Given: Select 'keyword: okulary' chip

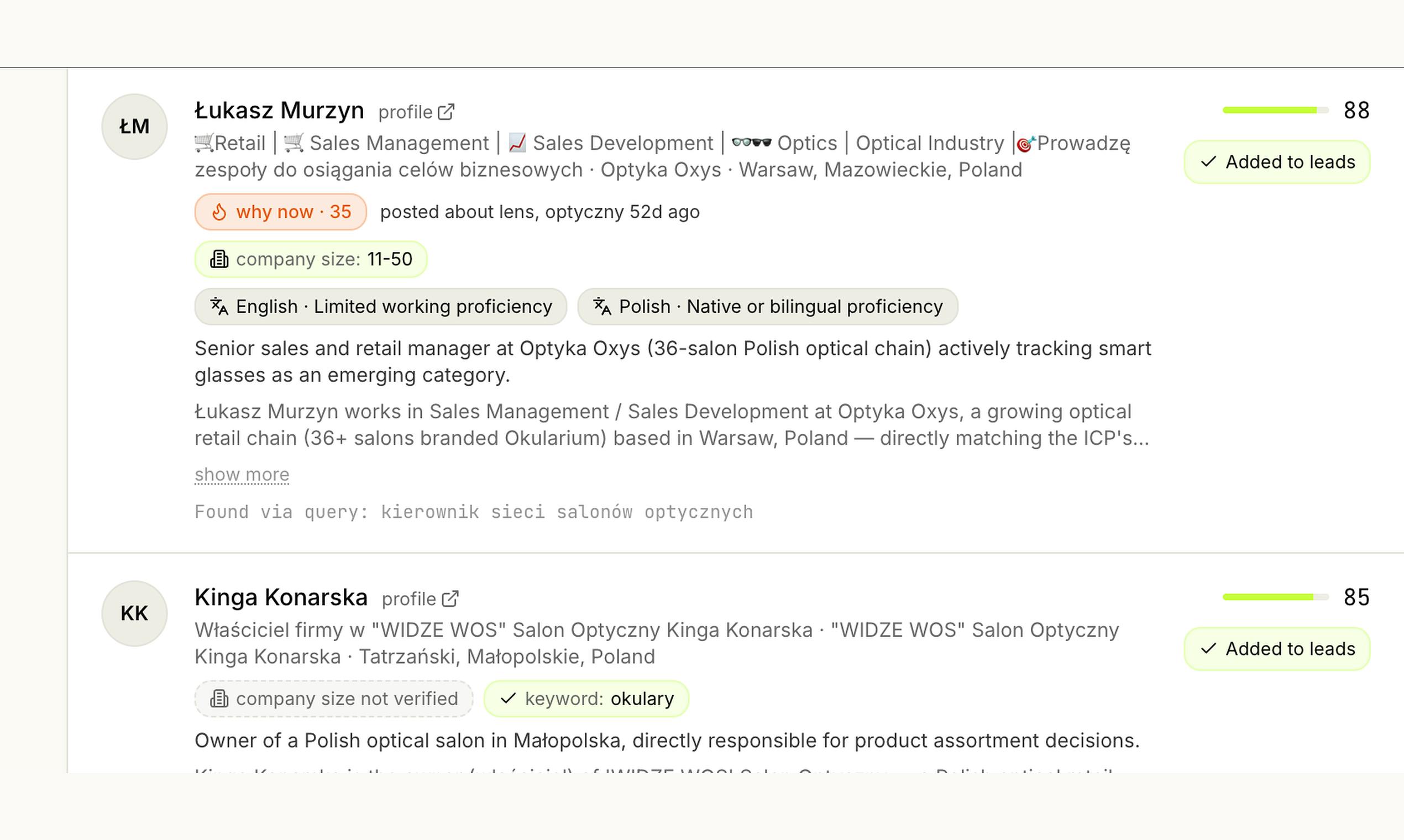Looking at the screenshot, I should click(586, 699).
